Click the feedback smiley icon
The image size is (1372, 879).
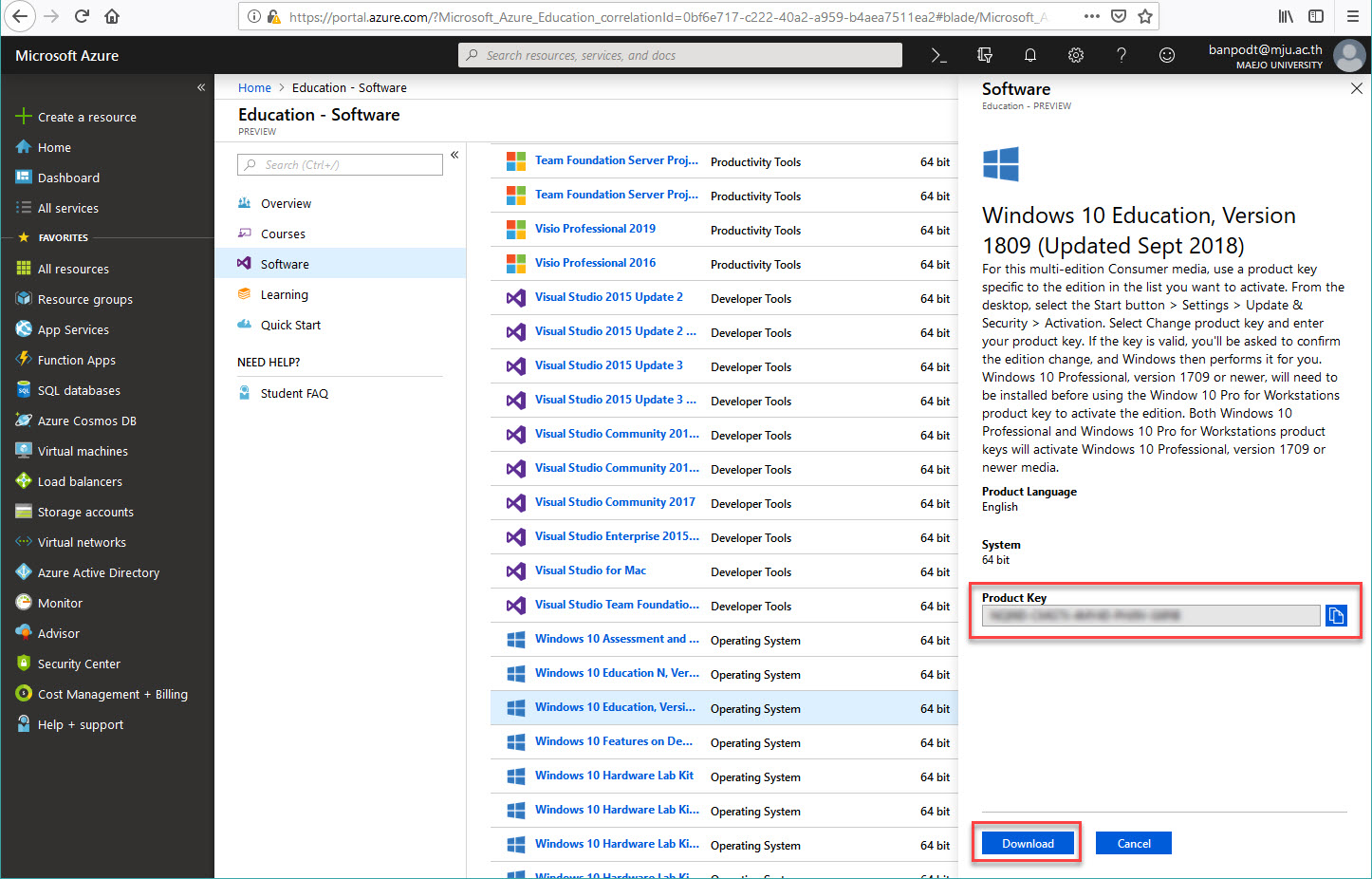click(x=1166, y=56)
